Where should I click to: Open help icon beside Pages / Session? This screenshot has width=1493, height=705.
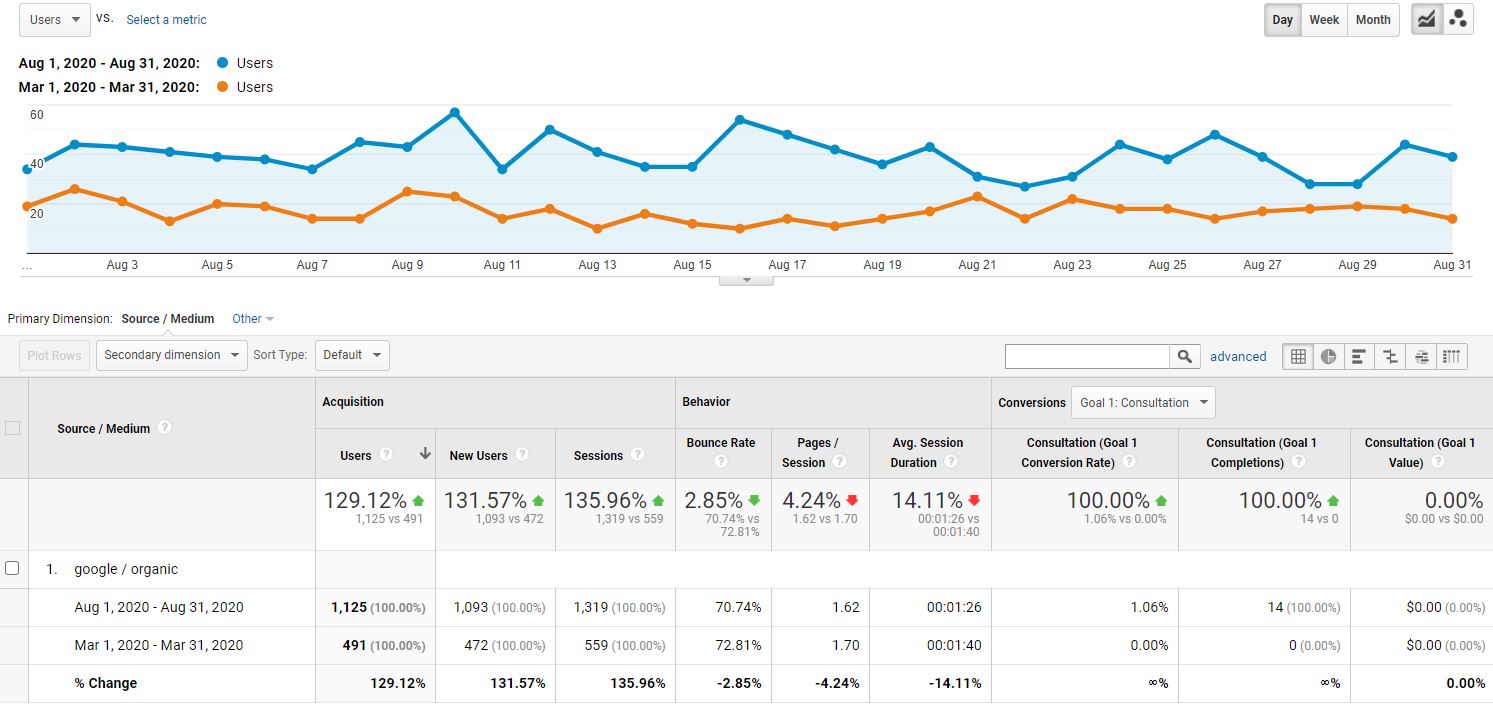(839, 462)
